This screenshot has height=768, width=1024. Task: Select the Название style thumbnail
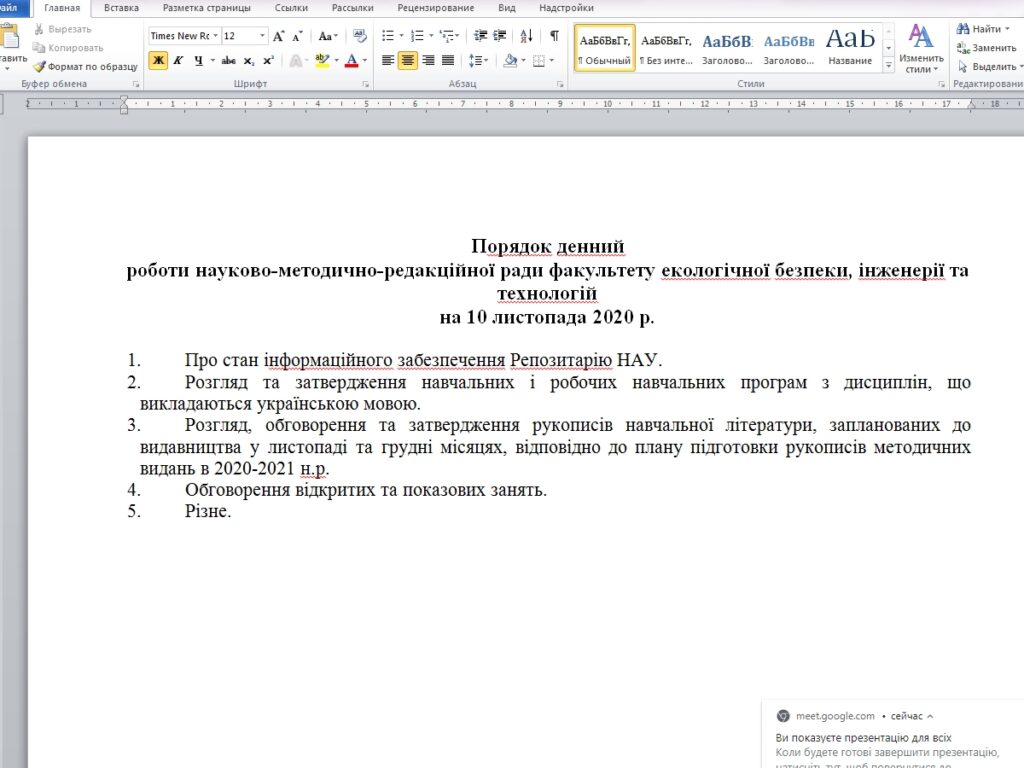pos(850,47)
